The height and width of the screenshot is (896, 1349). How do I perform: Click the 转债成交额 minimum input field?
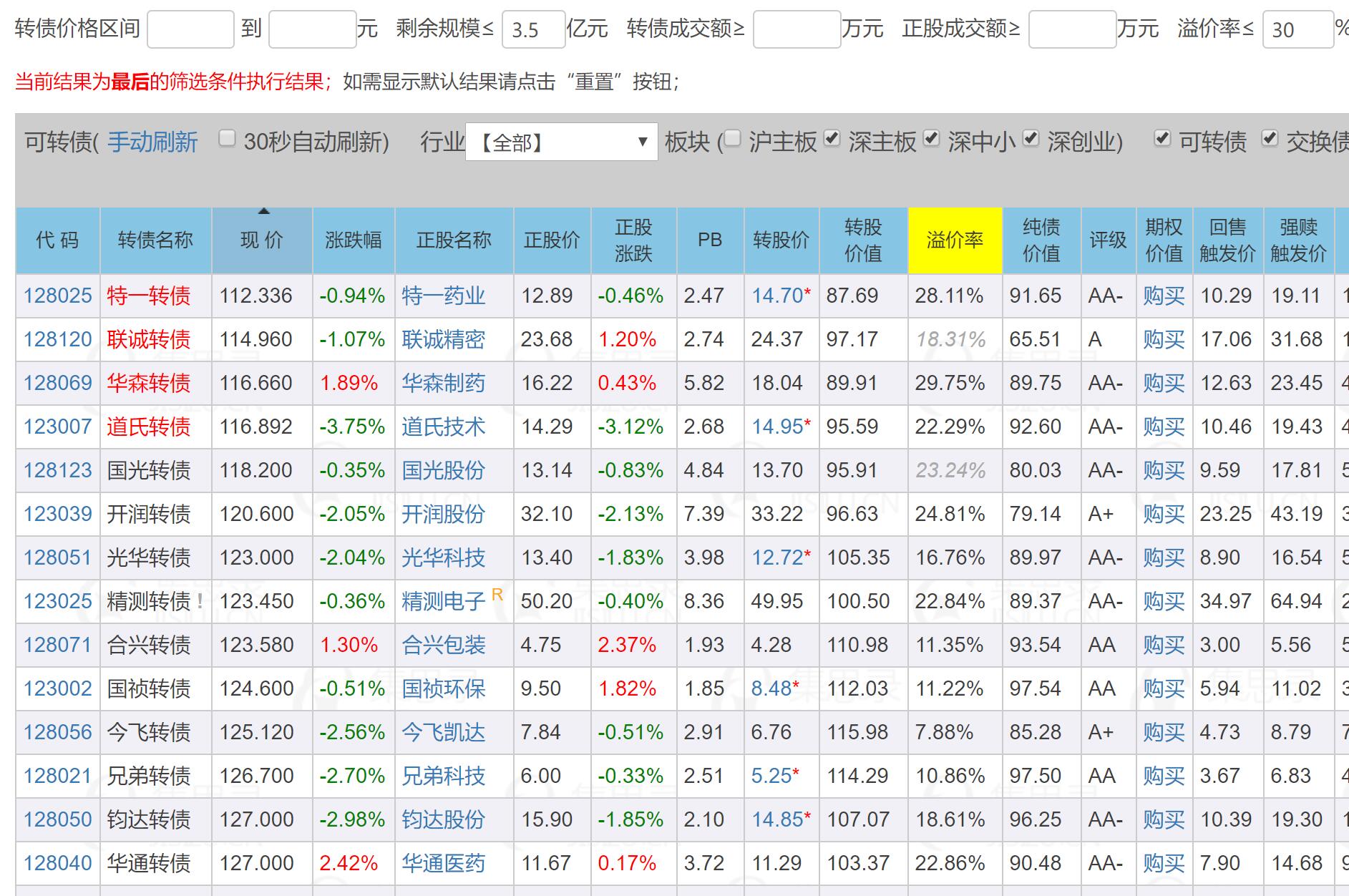pos(797,29)
